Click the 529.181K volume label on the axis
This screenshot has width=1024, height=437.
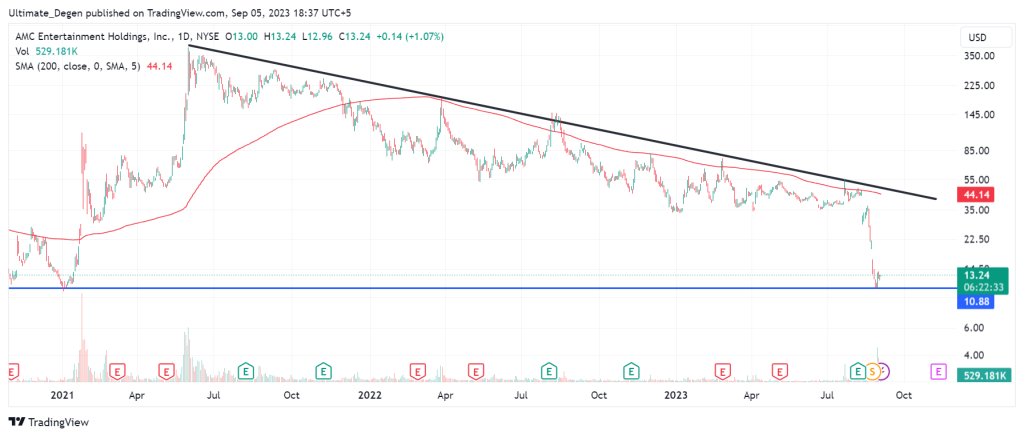(x=982, y=375)
